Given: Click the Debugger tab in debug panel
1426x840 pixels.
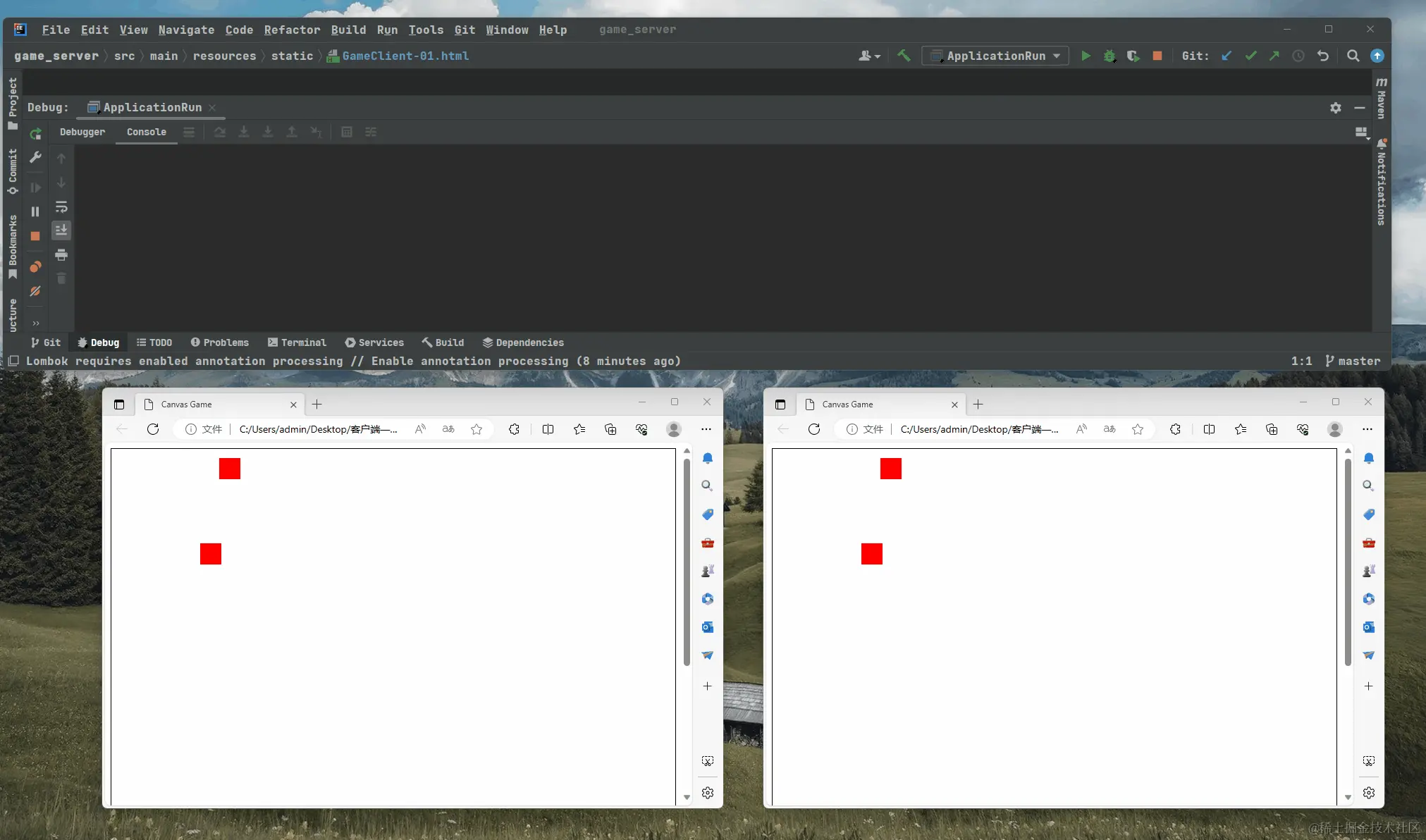Looking at the screenshot, I should point(82,131).
